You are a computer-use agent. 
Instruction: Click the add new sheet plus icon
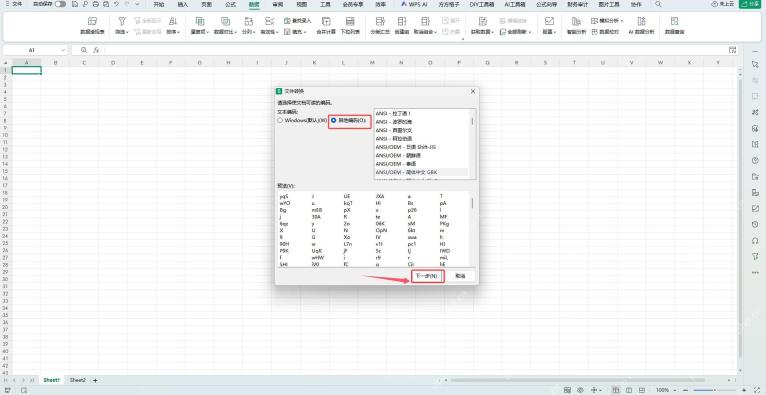click(x=95, y=380)
